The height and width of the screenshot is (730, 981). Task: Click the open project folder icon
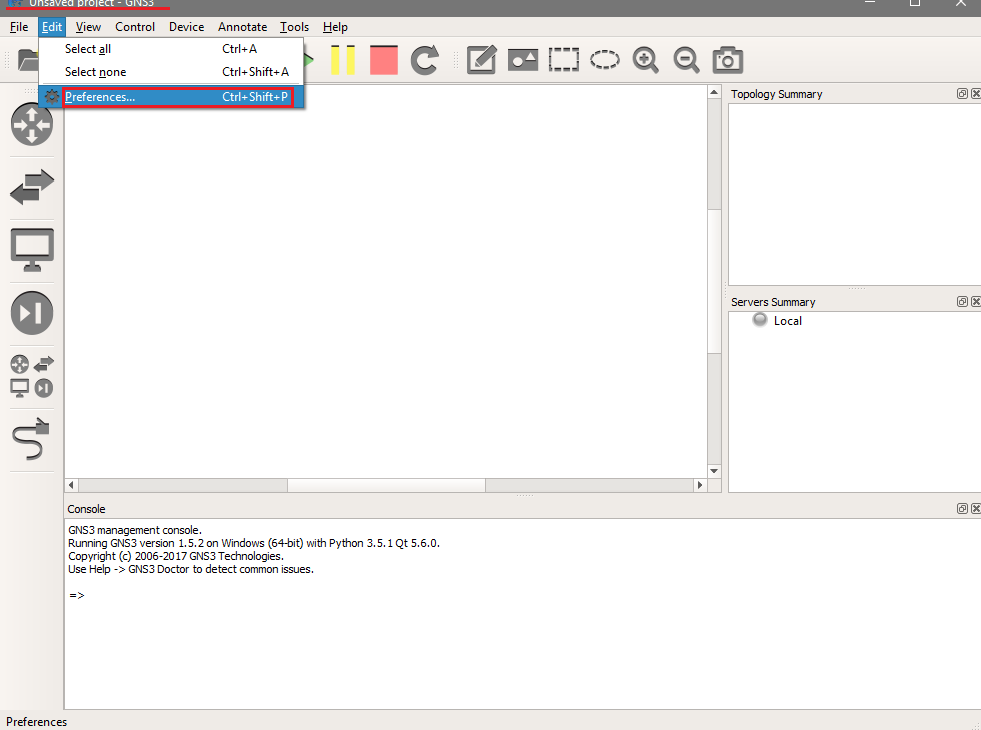(28, 60)
